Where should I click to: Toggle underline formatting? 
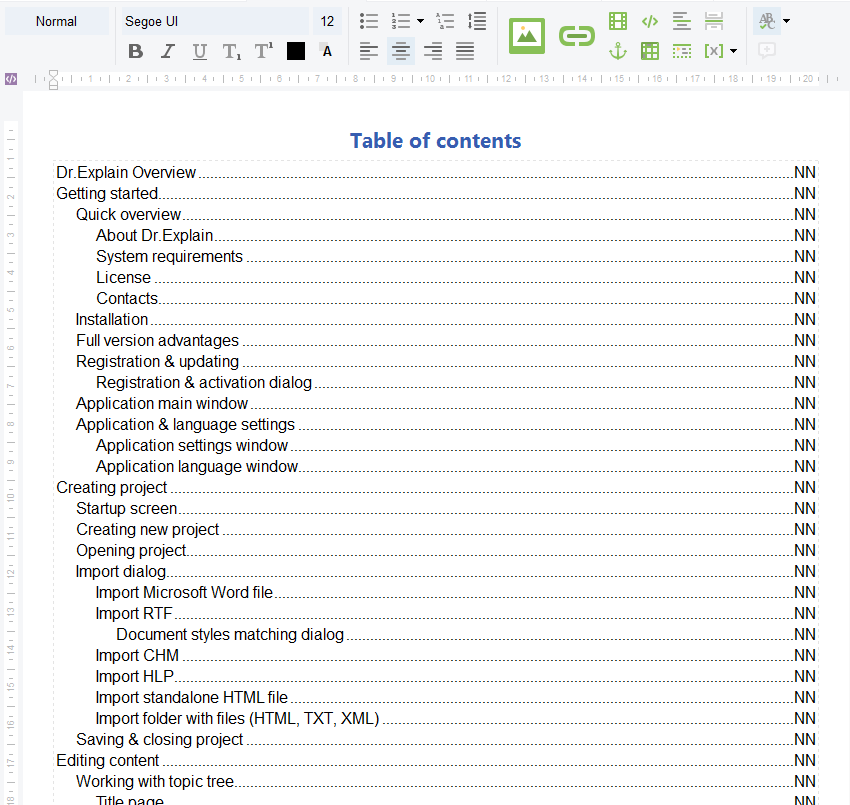coord(199,51)
